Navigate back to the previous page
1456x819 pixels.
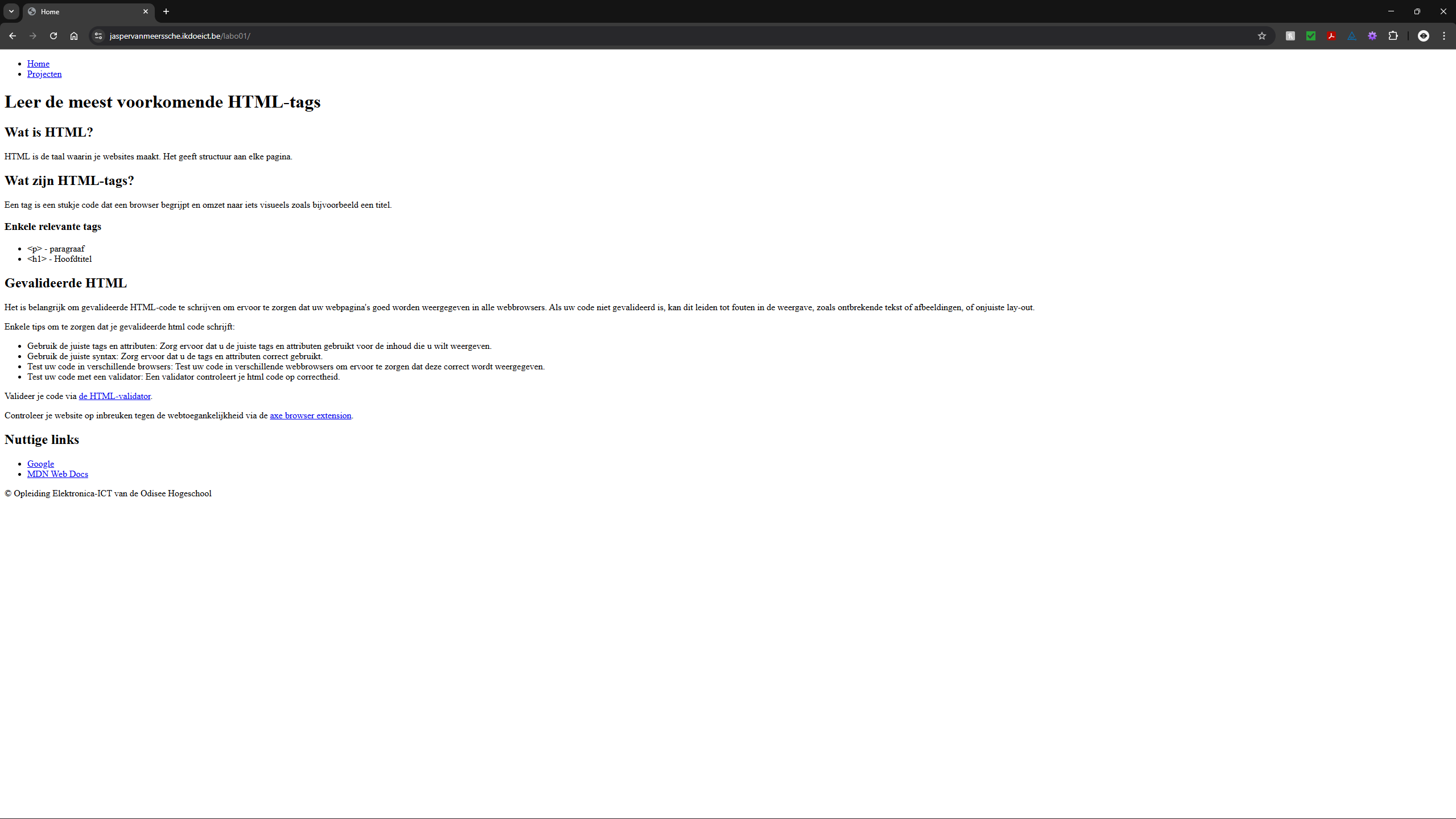(13, 36)
